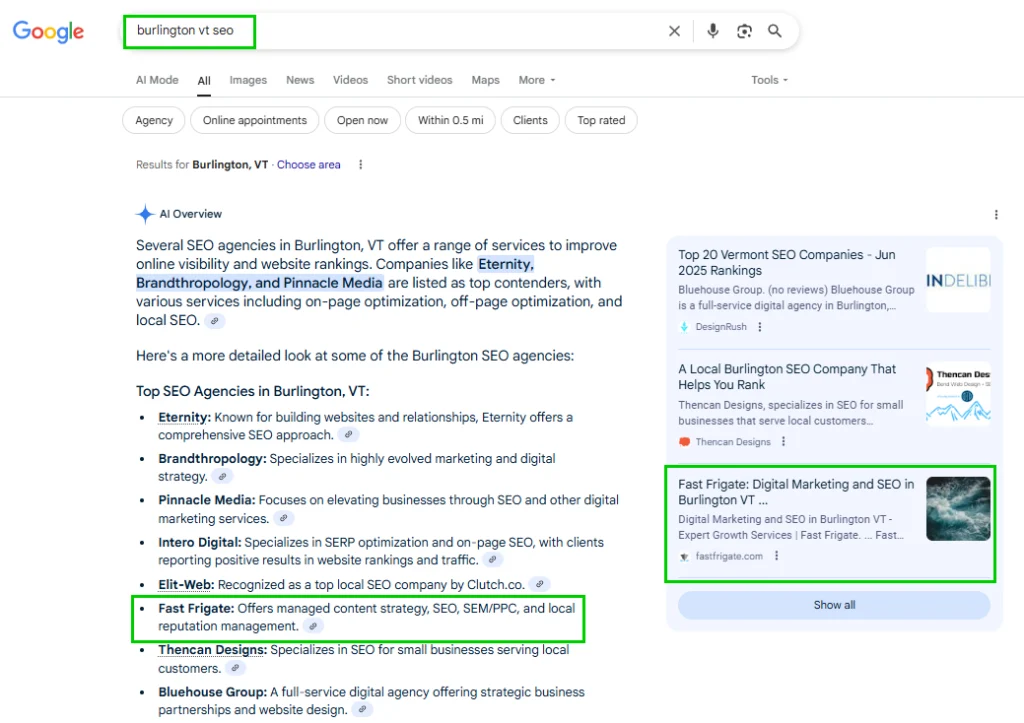Open three-dot menu beside Choose area
The image size is (1024, 723).
click(x=361, y=165)
